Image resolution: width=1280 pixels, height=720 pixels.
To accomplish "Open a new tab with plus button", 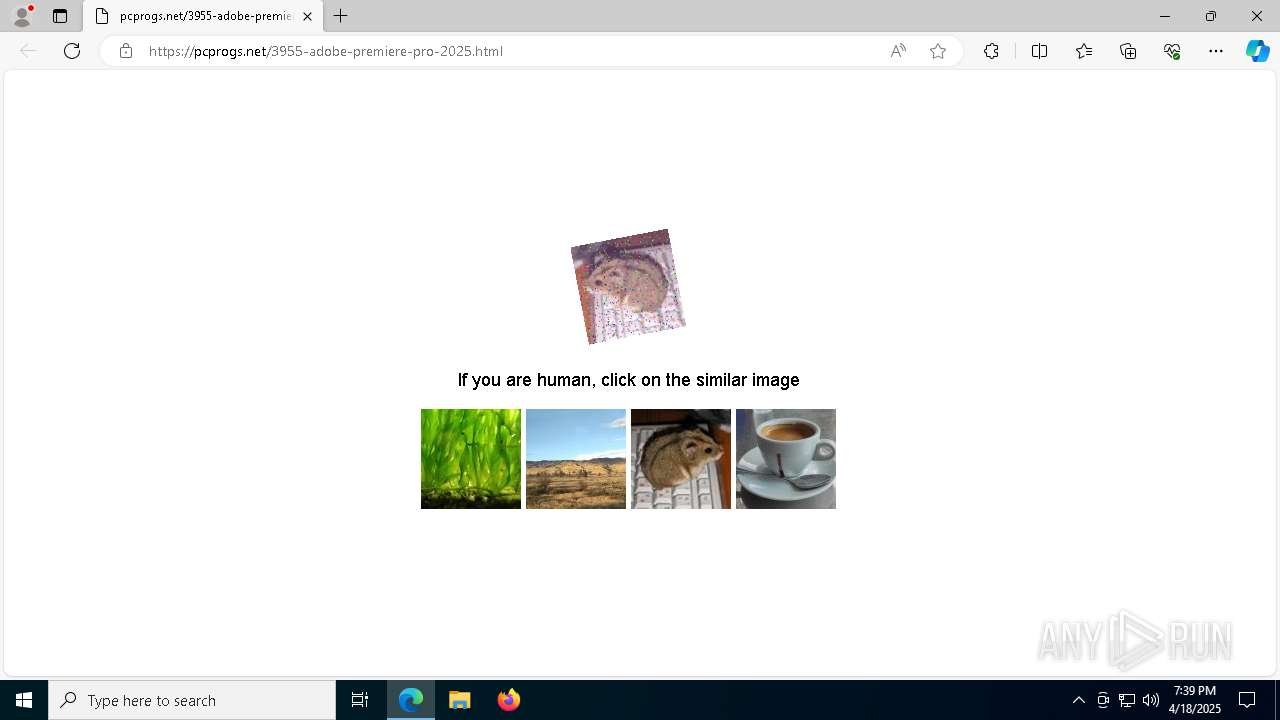I will (x=341, y=16).
